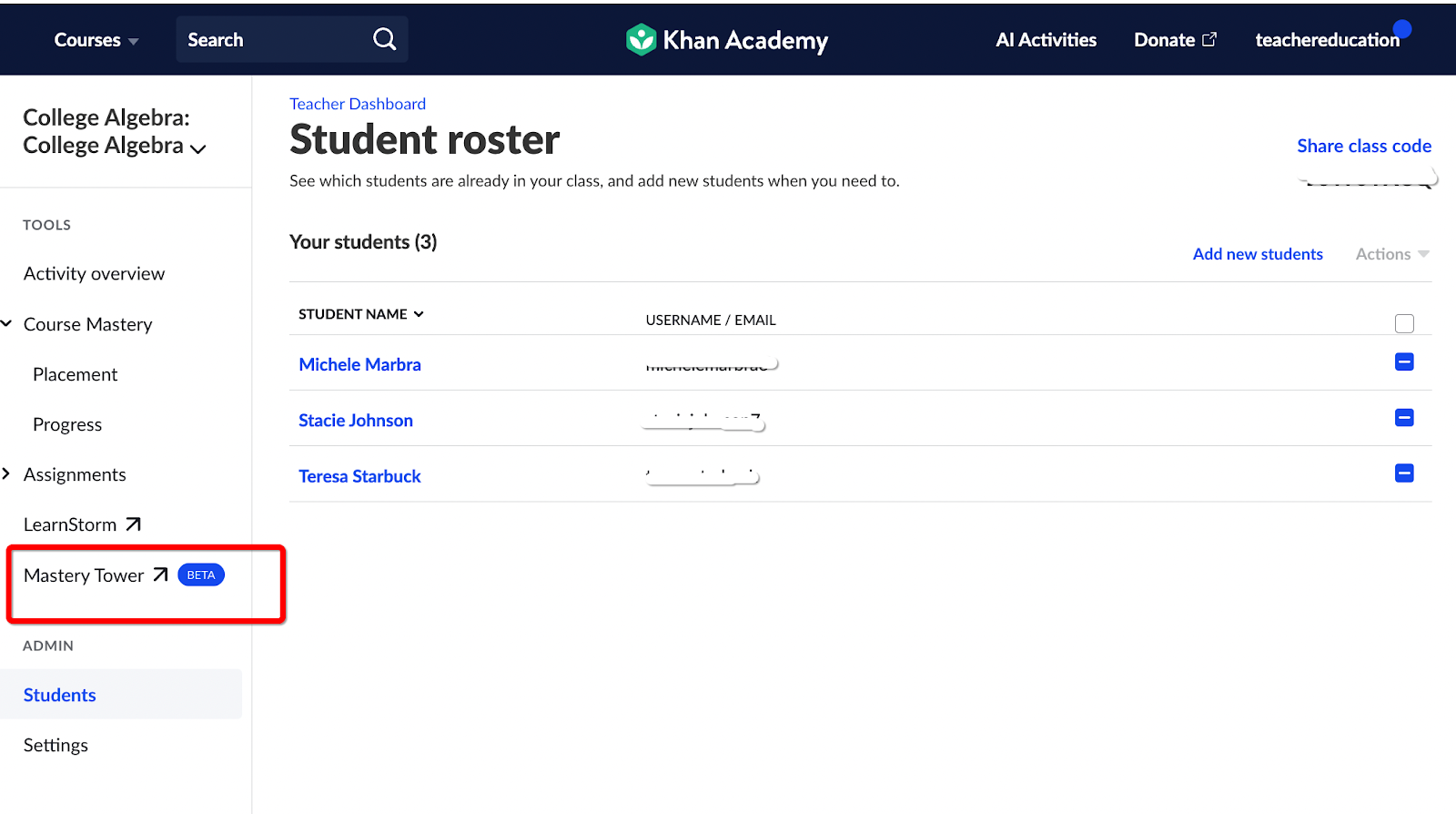Image resolution: width=1456 pixels, height=814 pixels.
Task: Open Stacie Johnson's student profile
Action: click(x=356, y=420)
